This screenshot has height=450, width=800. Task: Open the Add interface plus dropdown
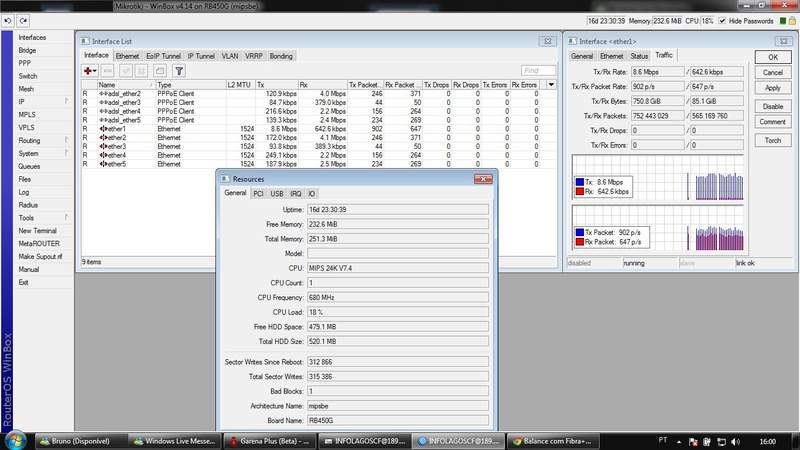[x=90, y=71]
